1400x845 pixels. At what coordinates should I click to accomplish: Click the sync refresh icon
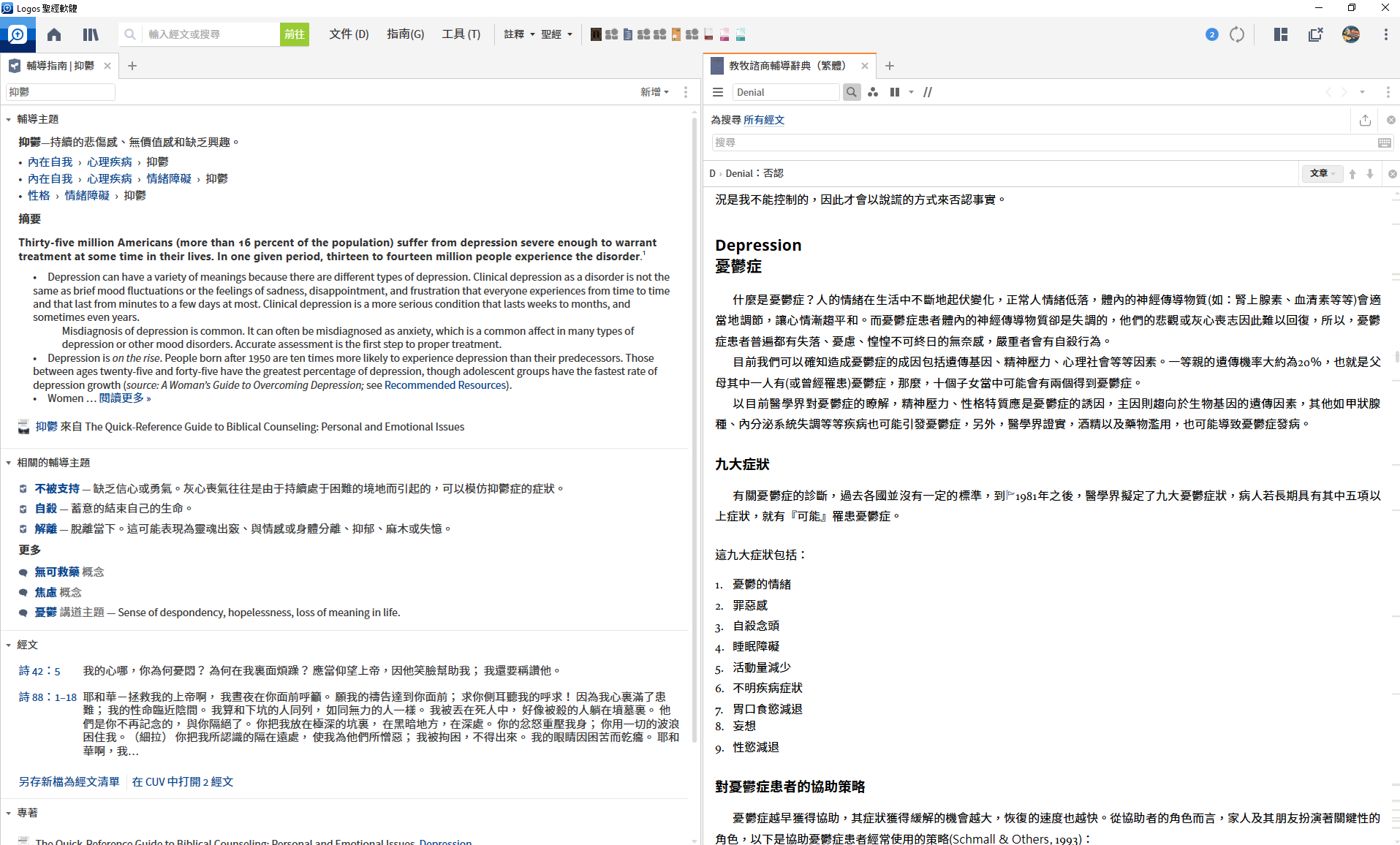pos(1237,34)
